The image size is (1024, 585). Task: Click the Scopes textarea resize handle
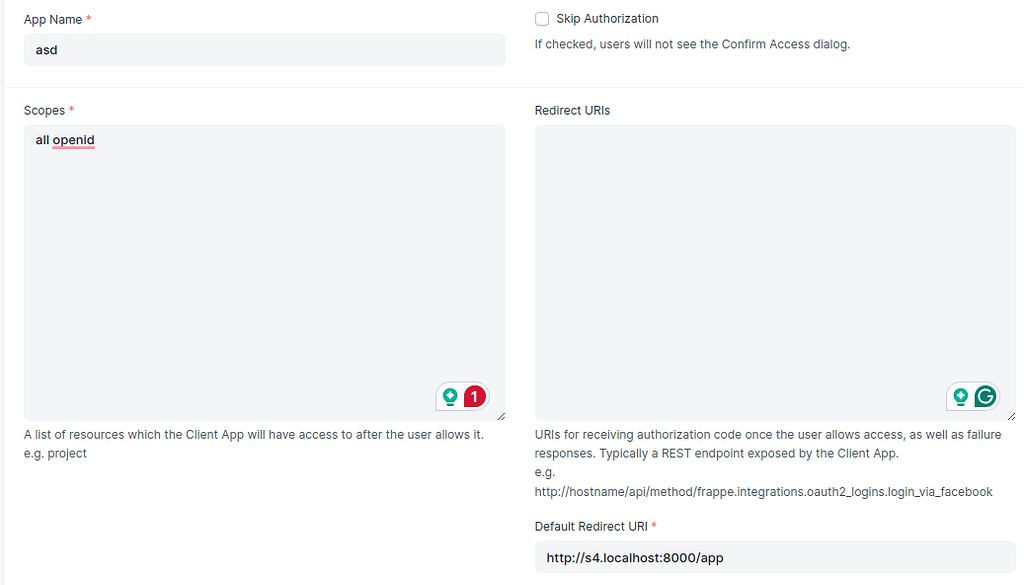click(501, 416)
